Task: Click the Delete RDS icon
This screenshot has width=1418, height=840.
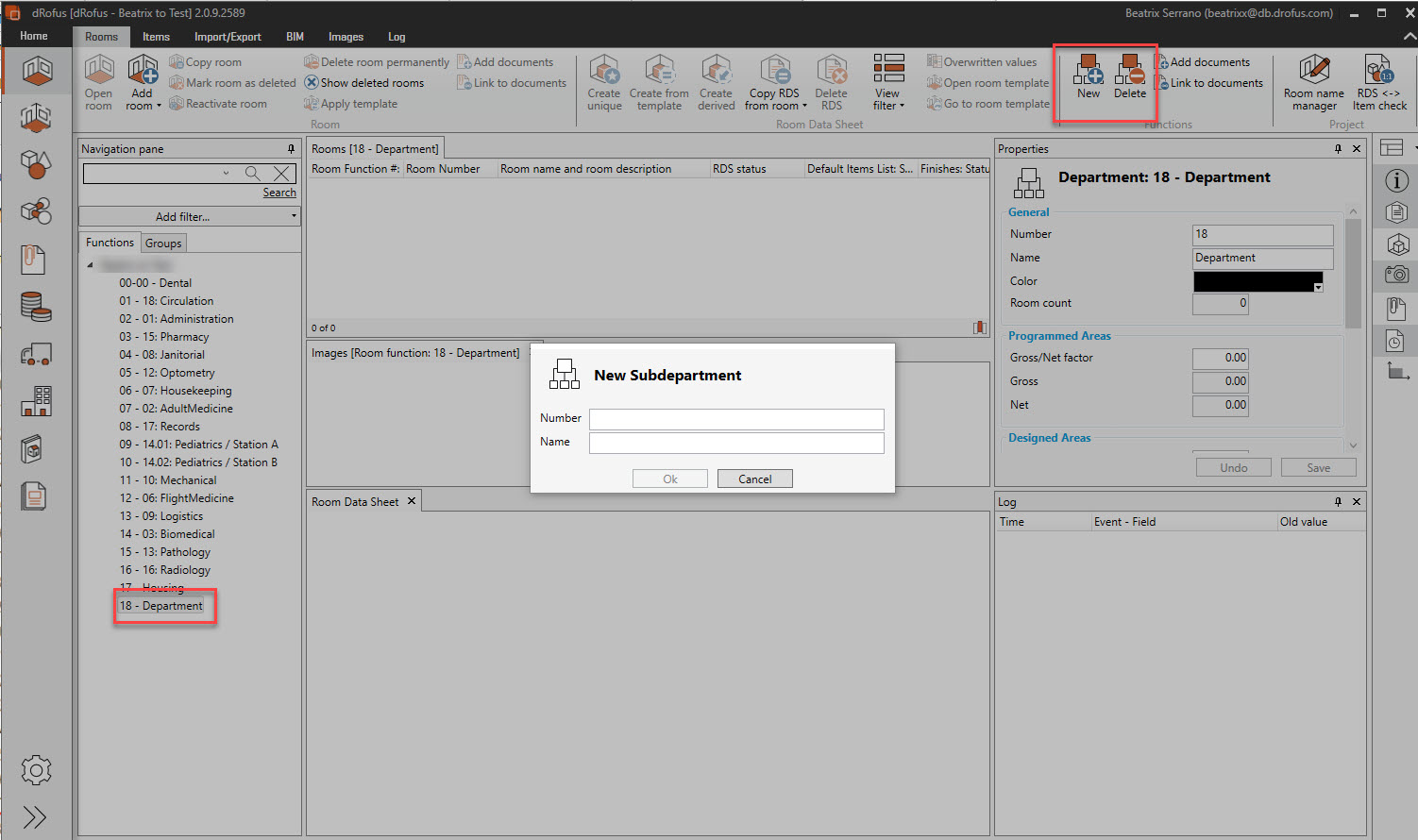Action: [x=831, y=71]
